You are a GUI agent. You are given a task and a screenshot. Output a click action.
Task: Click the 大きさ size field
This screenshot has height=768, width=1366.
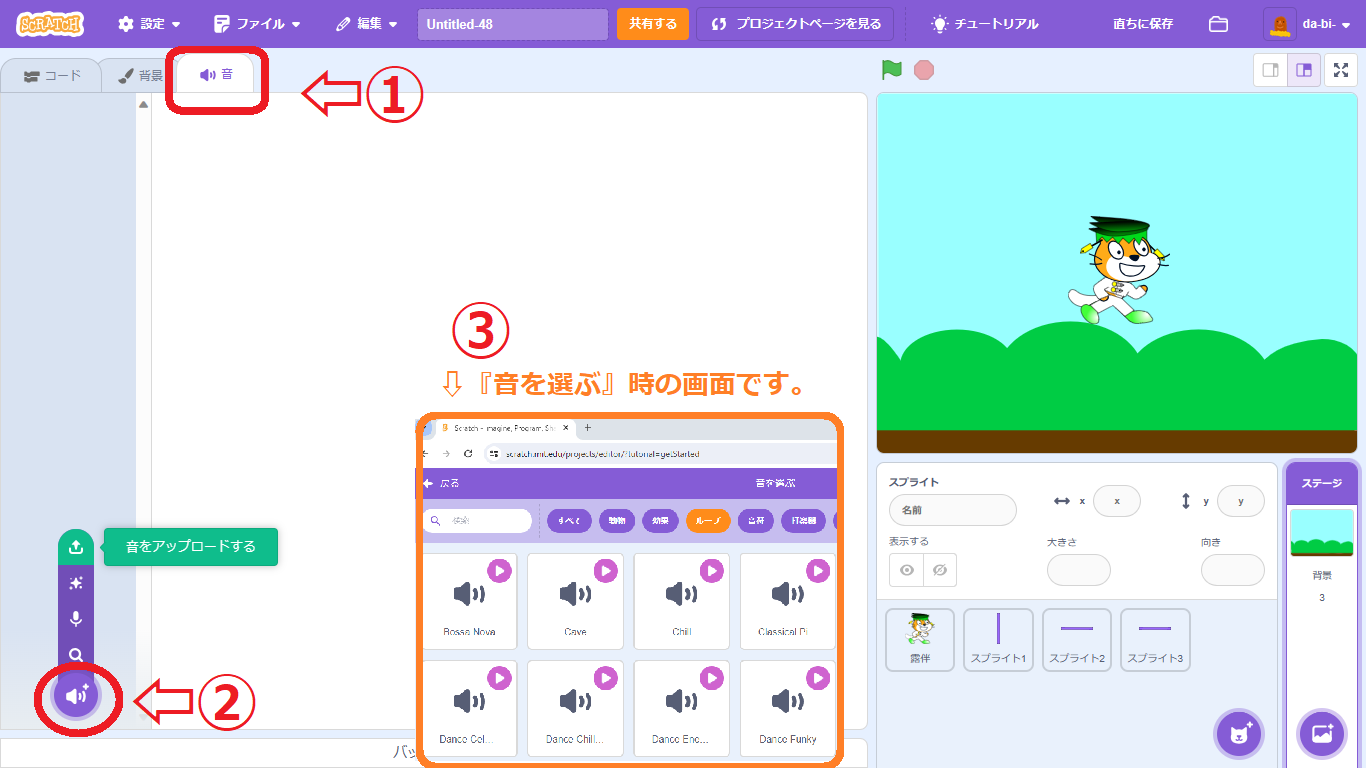pyautogui.click(x=1079, y=570)
